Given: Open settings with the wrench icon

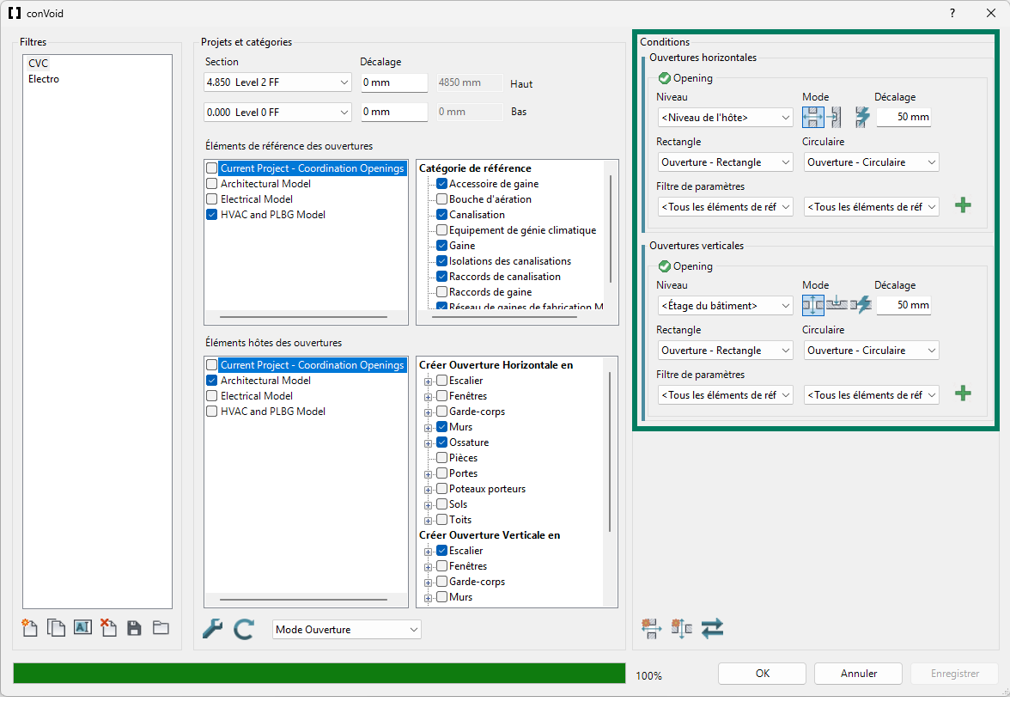Looking at the screenshot, I should (x=213, y=629).
